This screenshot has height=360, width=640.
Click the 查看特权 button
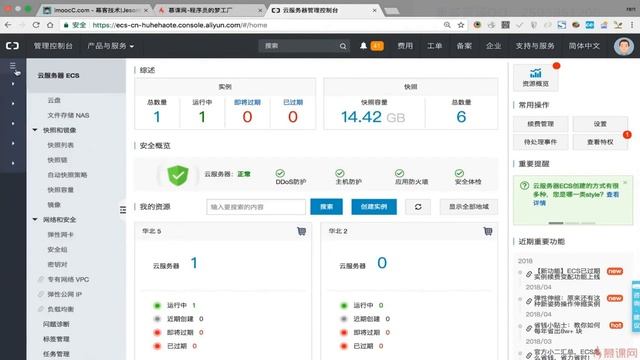coord(600,142)
